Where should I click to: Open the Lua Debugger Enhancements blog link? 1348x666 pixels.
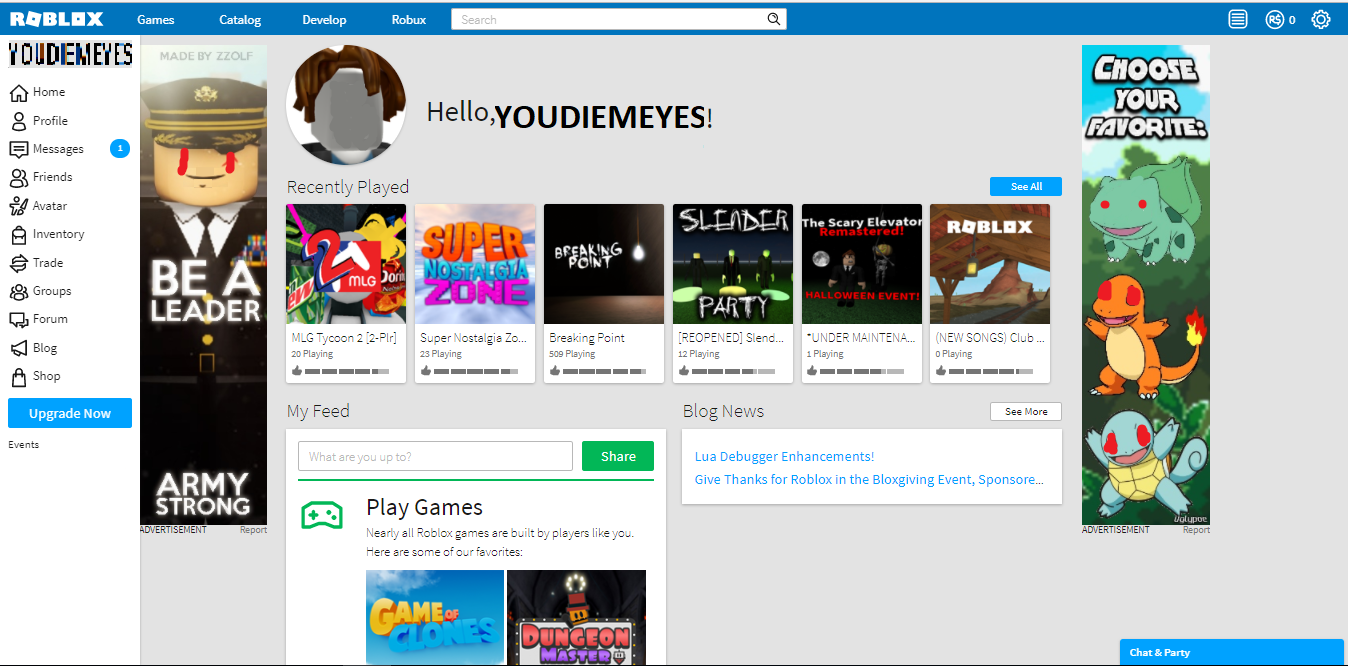click(x=784, y=456)
